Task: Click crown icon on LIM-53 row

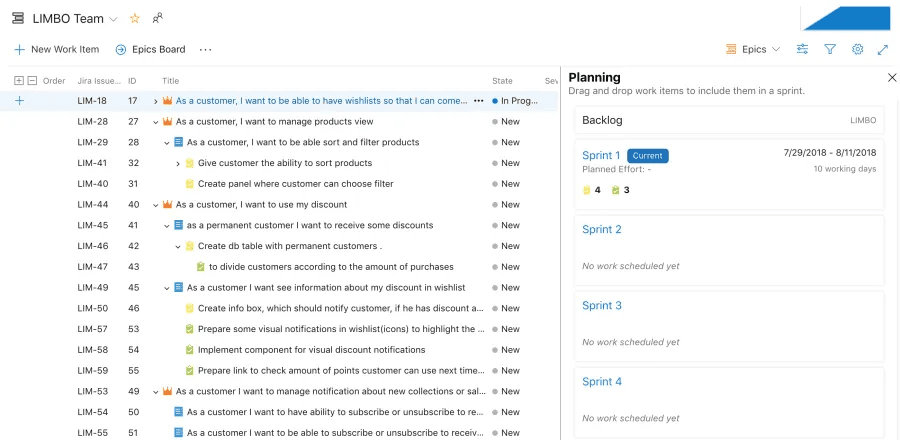Action: coord(168,391)
